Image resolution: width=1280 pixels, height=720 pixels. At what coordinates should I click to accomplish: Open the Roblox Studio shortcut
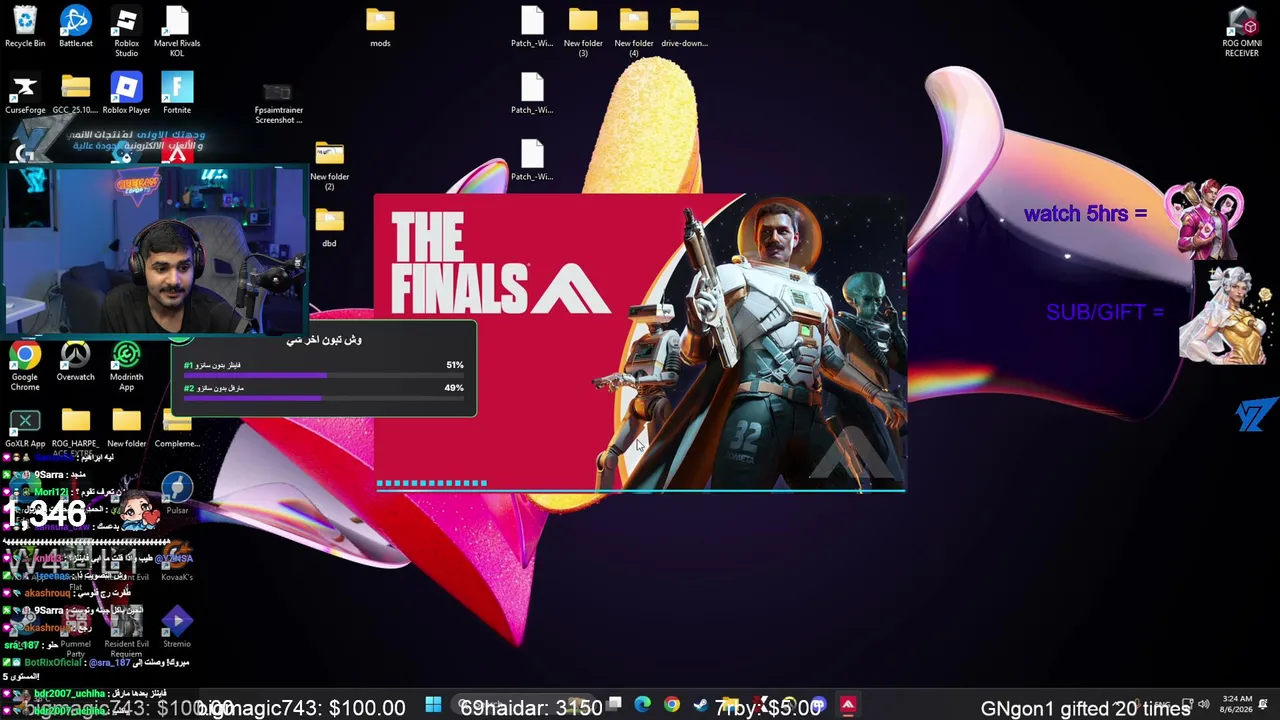tap(126, 32)
